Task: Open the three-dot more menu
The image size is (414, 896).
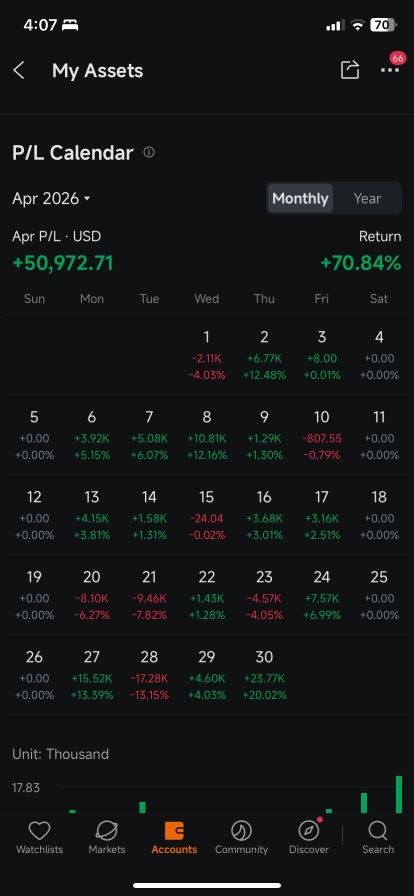Action: [390, 70]
